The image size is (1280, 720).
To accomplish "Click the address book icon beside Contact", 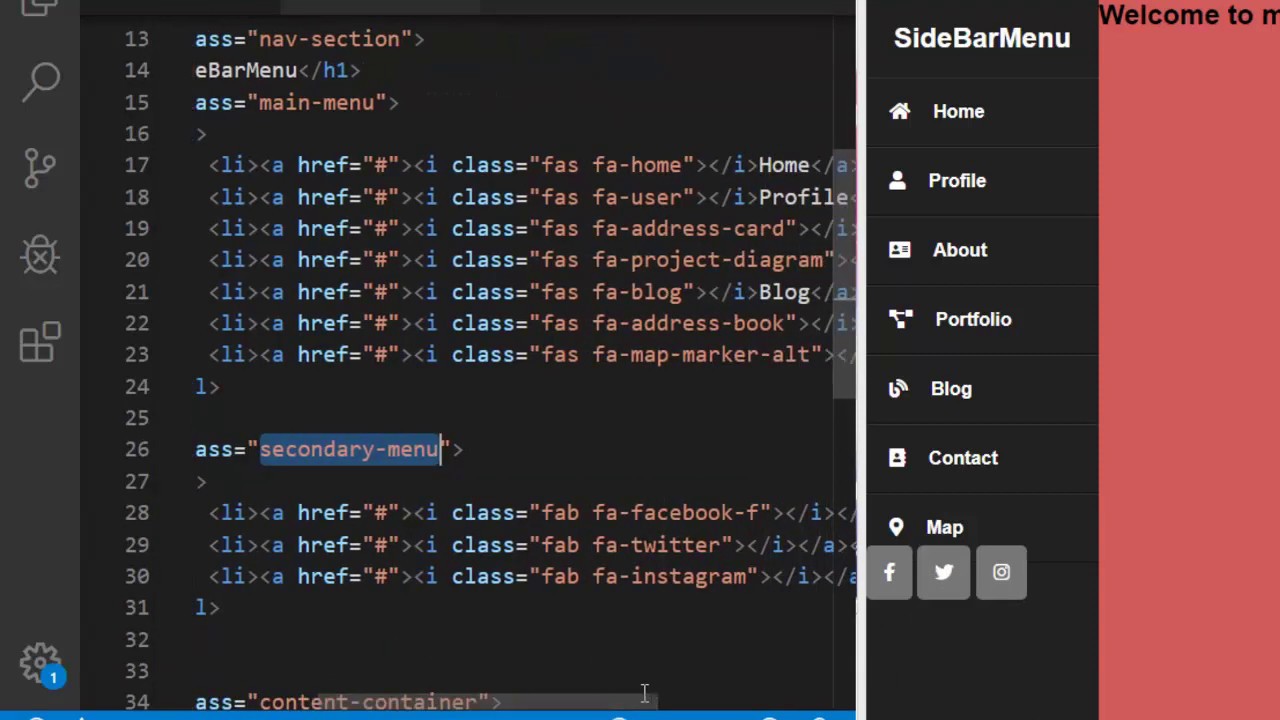I will pyautogui.click(x=897, y=457).
